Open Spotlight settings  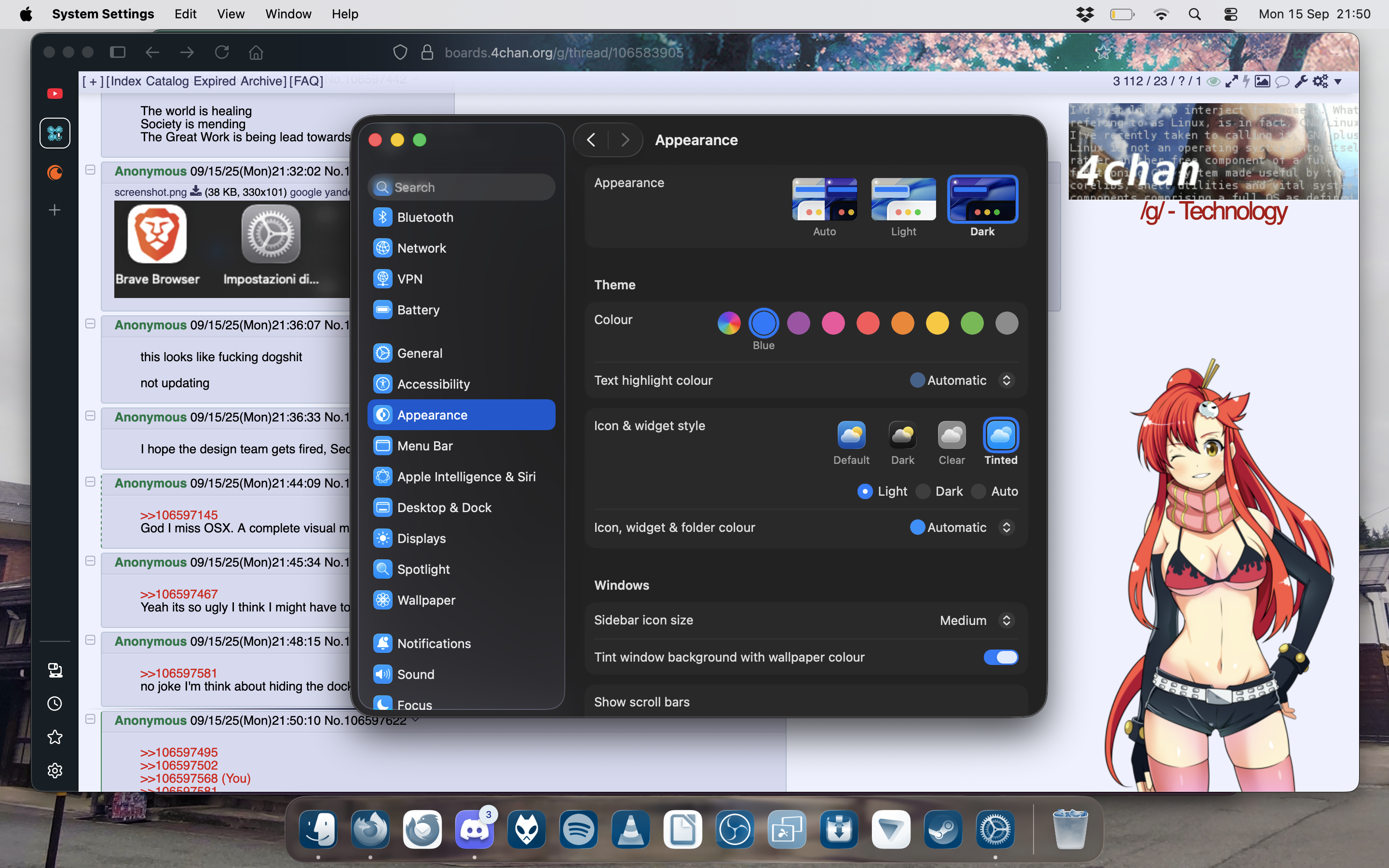tap(462, 570)
